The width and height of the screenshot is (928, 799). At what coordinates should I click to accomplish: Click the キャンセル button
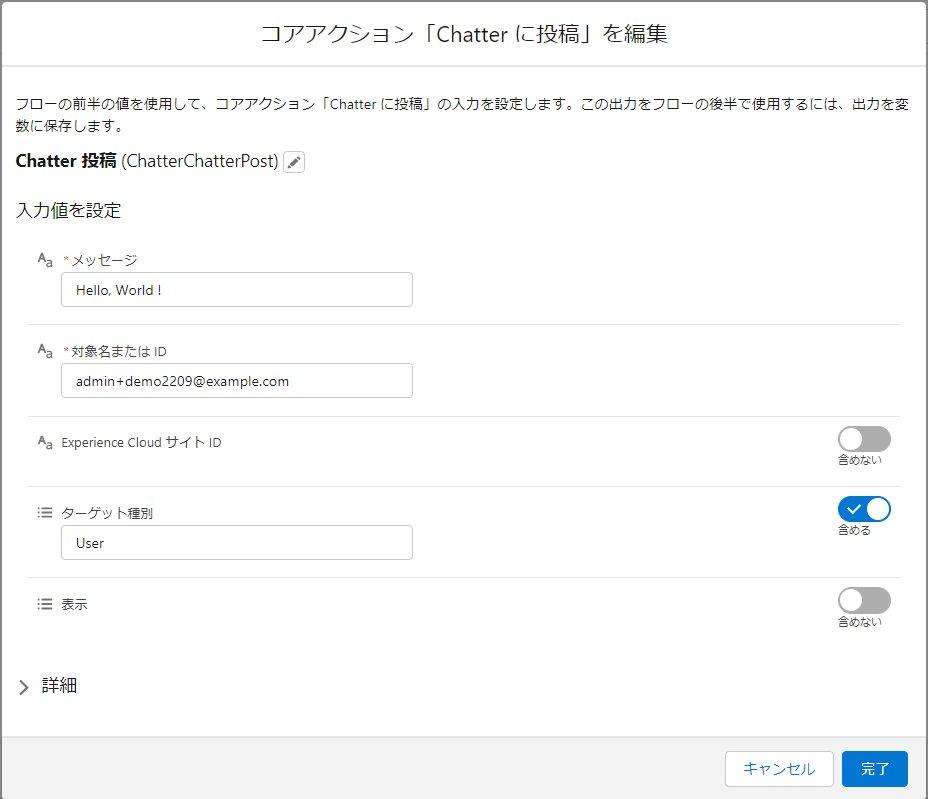coord(779,769)
